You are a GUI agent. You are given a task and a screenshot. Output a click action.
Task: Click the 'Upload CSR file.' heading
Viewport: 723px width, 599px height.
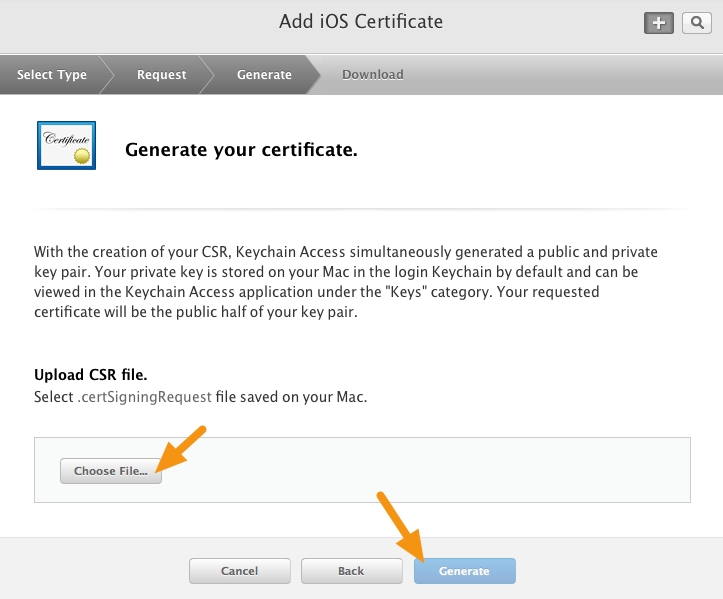tap(91, 375)
